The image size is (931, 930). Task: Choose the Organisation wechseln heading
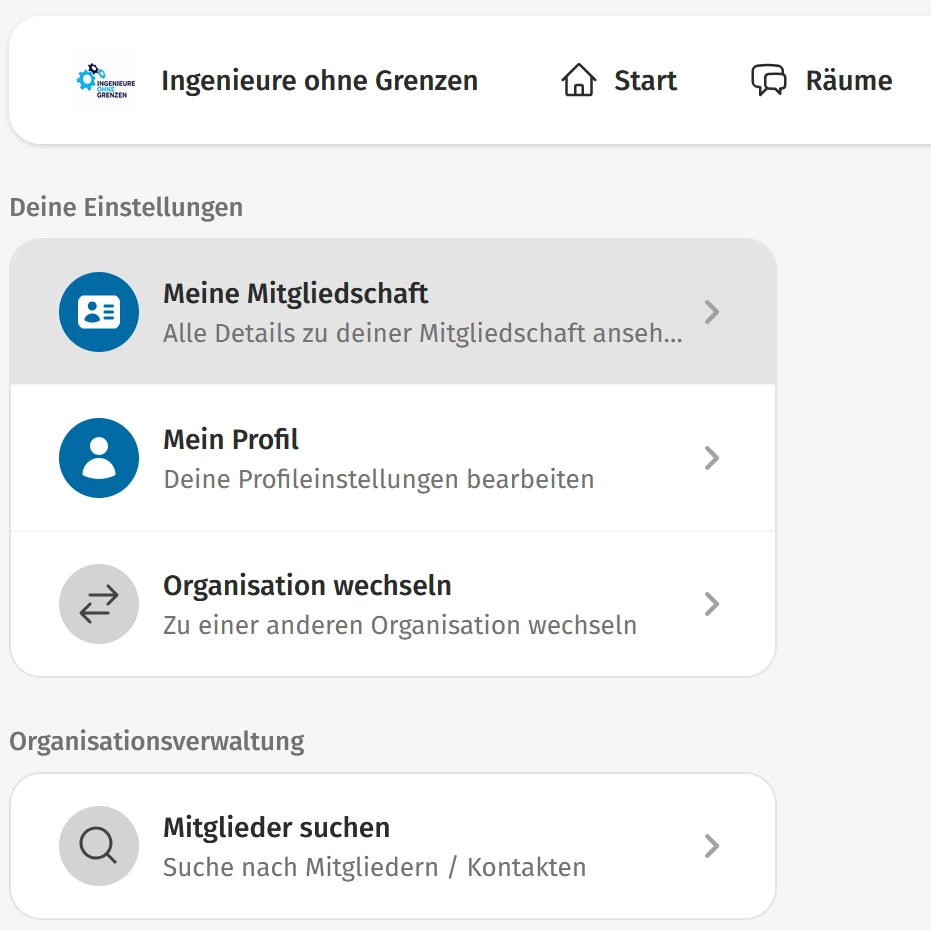click(307, 586)
